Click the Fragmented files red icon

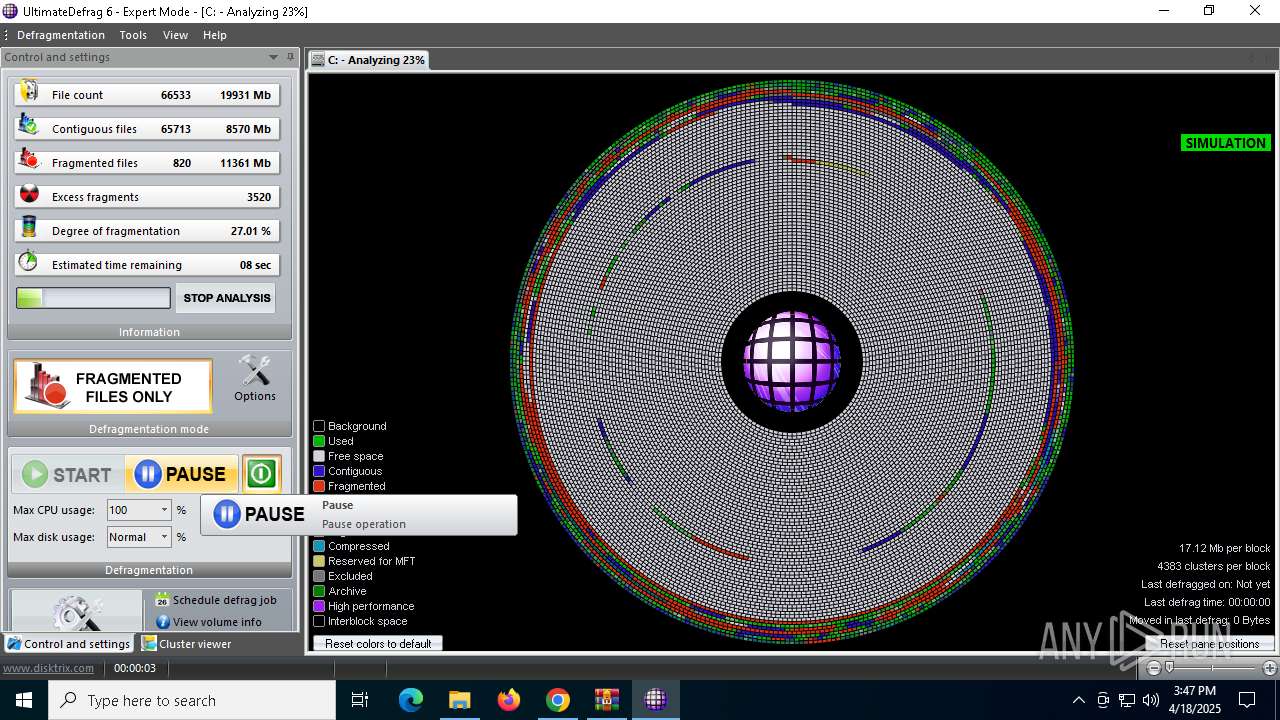click(29, 161)
